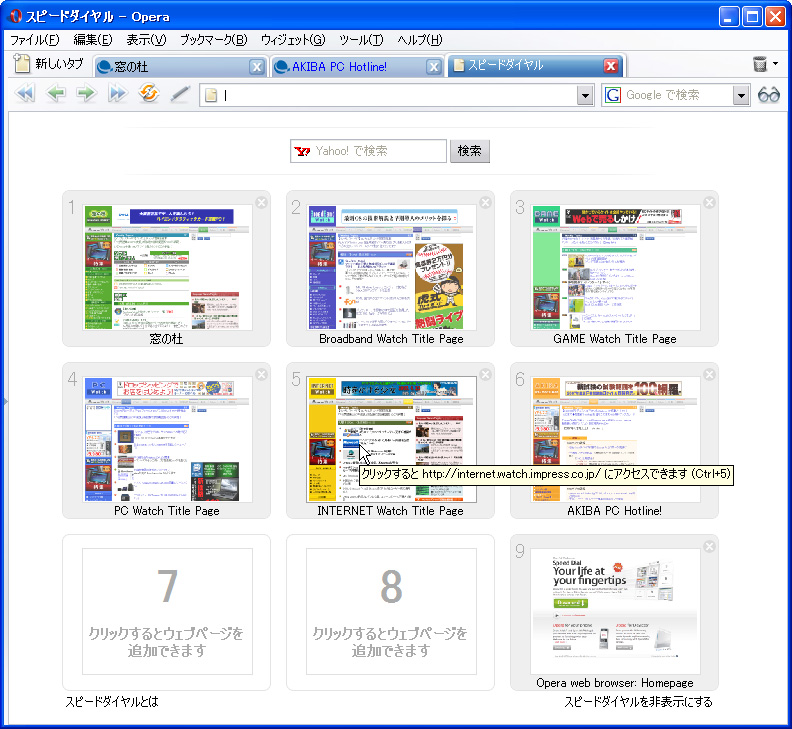Click the 新しいタブ button
This screenshot has height=729, width=792.
click(x=48, y=63)
